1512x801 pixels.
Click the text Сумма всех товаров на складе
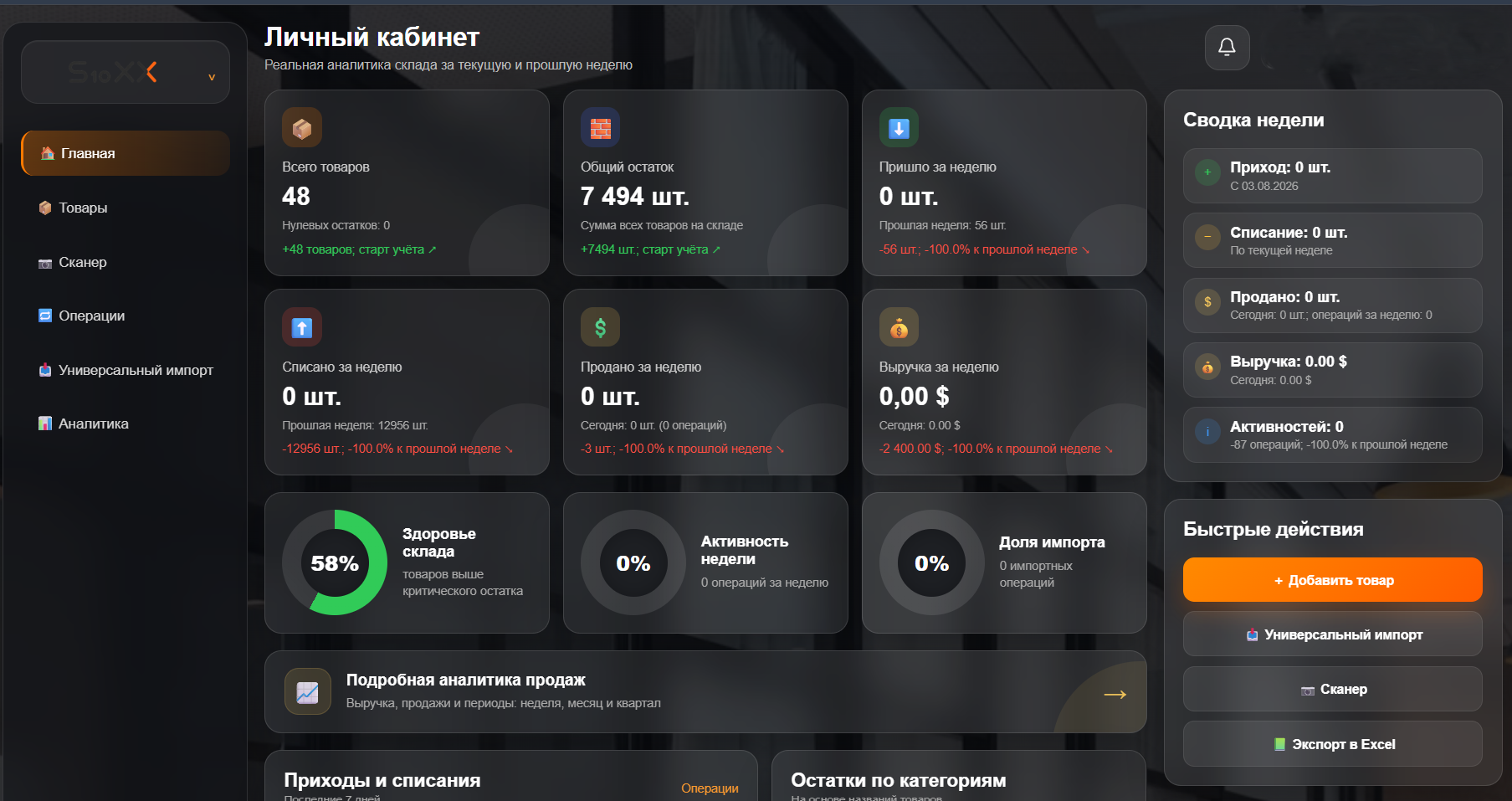(662, 225)
